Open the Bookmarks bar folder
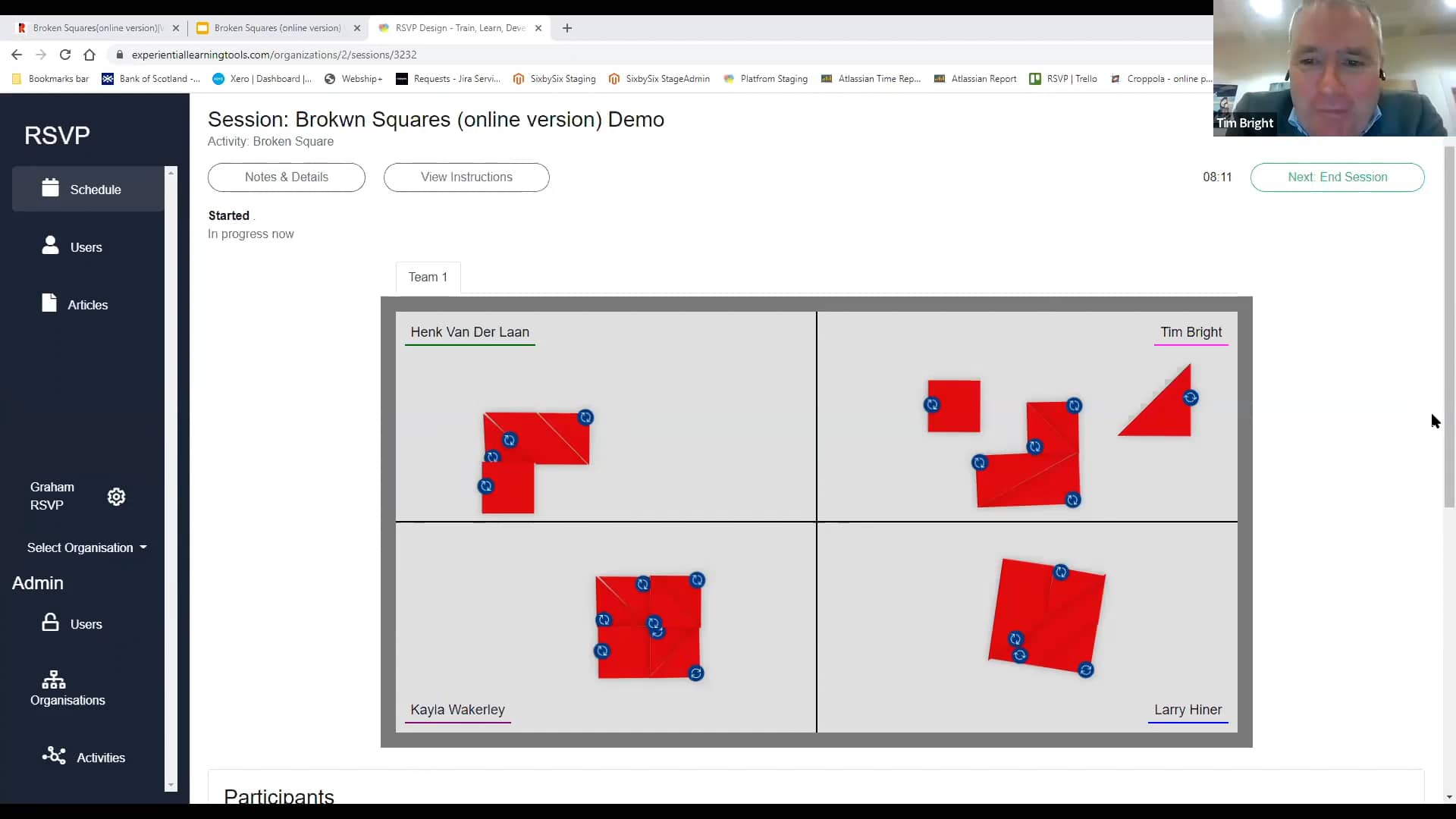Viewport: 1456px width, 819px height. (x=49, y=79)
